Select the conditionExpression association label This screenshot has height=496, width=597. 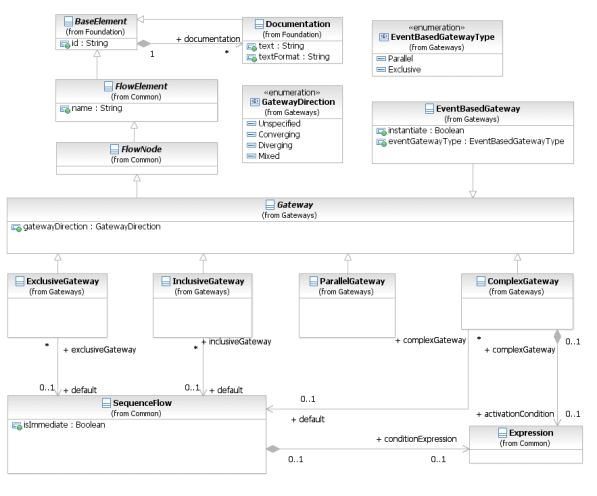(x=417, y=439)
